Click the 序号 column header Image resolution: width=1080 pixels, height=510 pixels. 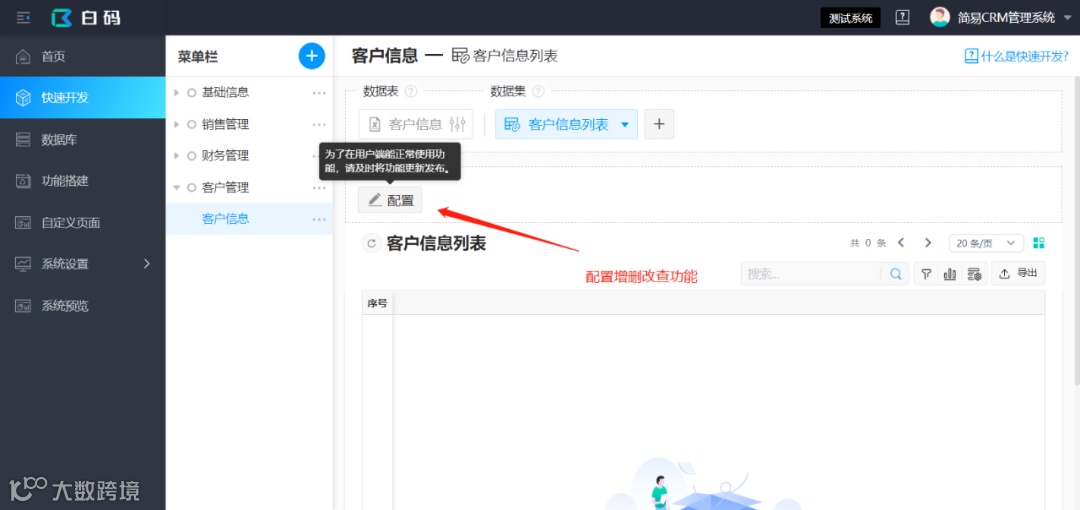click(x=377, y=303)
